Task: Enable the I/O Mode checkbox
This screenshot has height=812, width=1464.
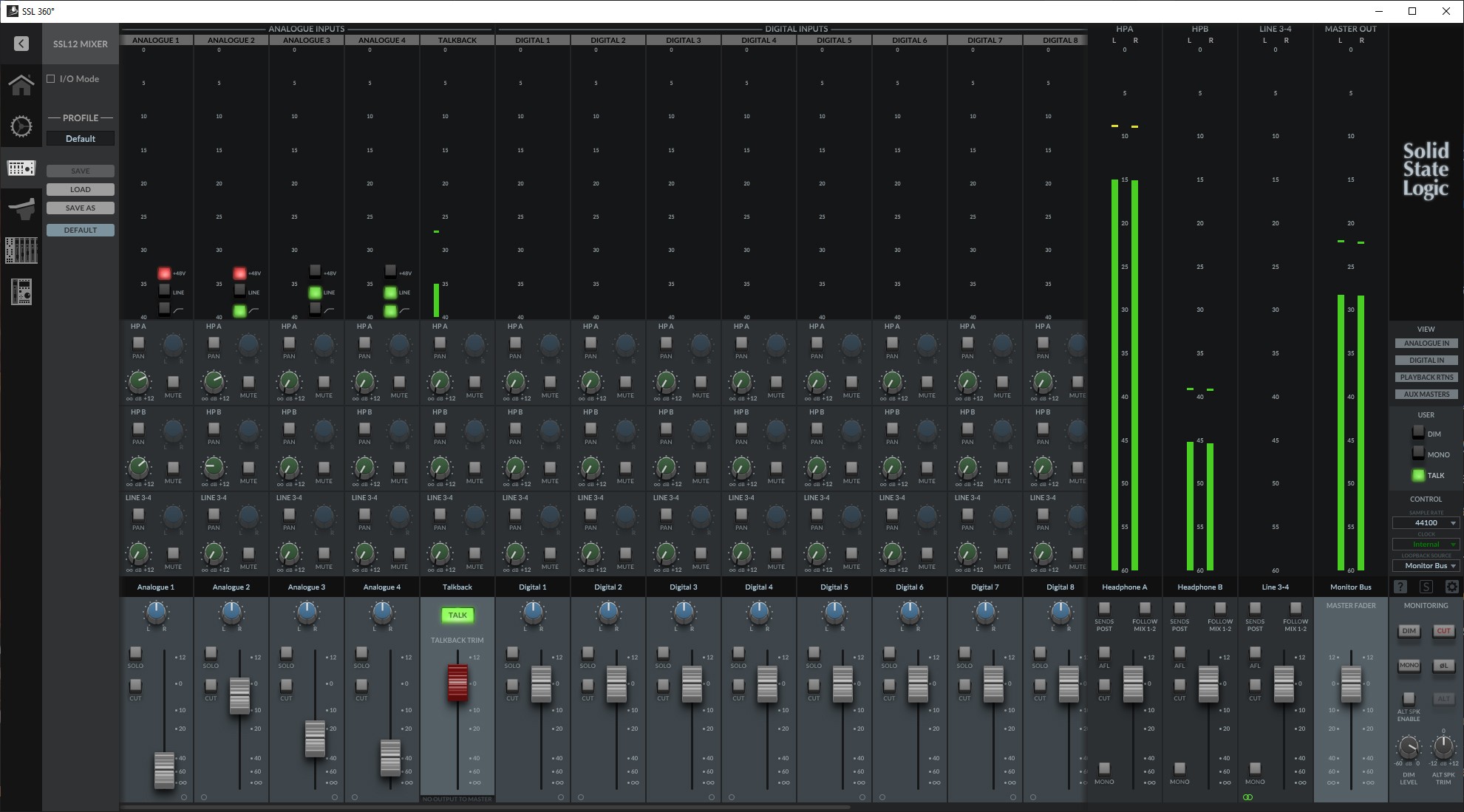Action: point(51,79)
